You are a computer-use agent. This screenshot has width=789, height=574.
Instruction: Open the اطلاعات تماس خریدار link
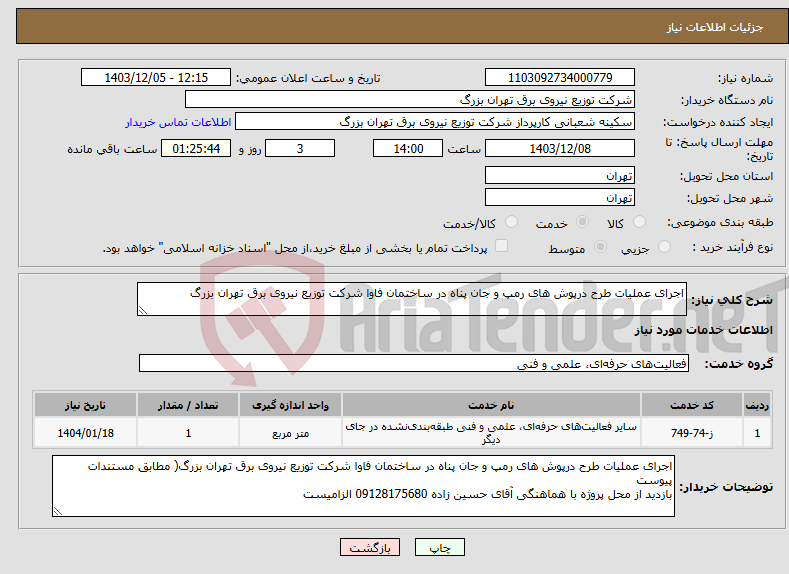tap(178, 122)
